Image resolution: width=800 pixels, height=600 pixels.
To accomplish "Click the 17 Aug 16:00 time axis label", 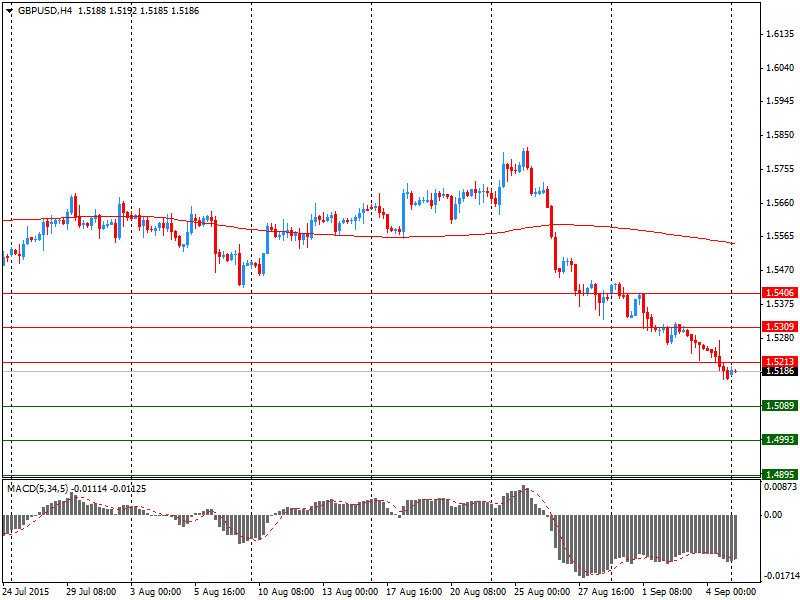I will coord(414,592).
